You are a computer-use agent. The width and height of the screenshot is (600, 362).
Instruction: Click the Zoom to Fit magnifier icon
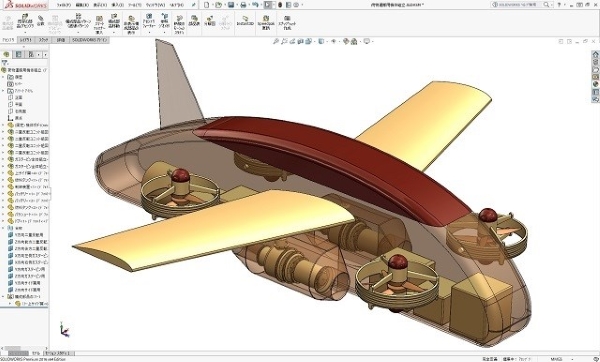click(276, 41)
